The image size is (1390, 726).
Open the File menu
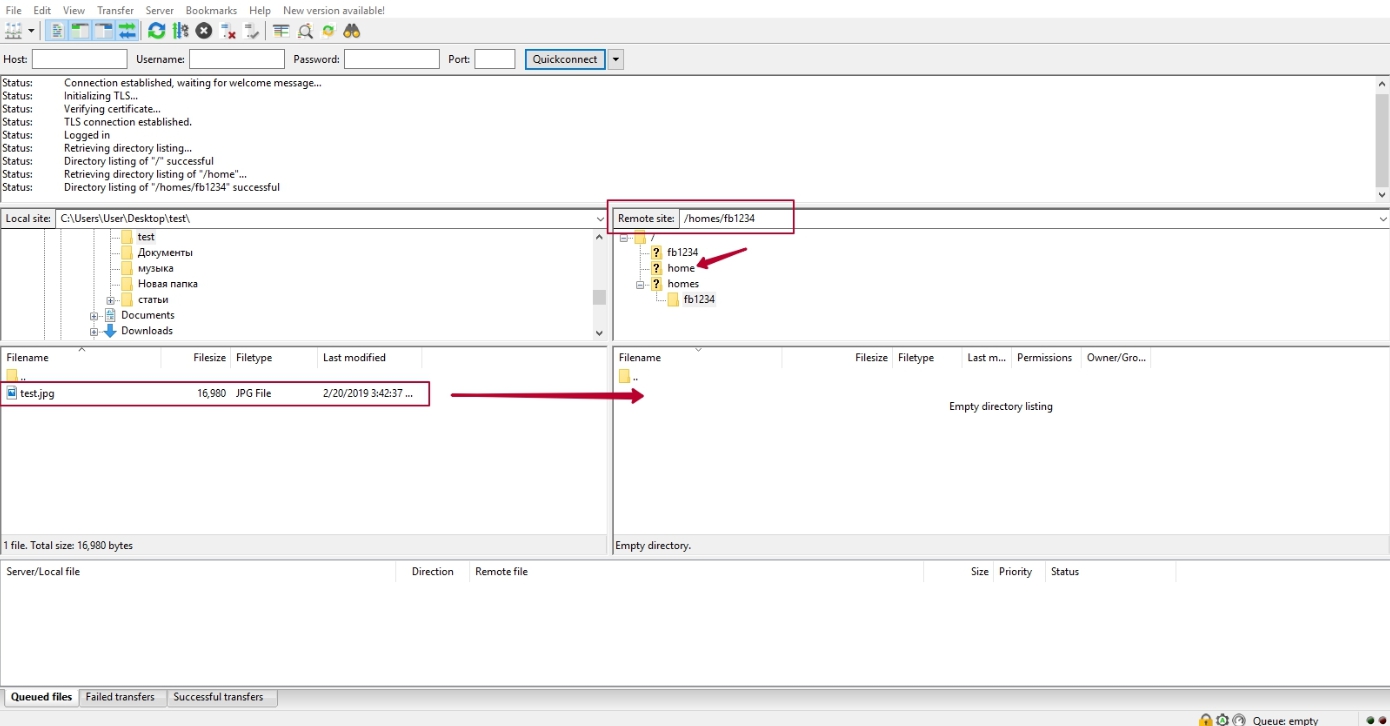tap(14, 10)
